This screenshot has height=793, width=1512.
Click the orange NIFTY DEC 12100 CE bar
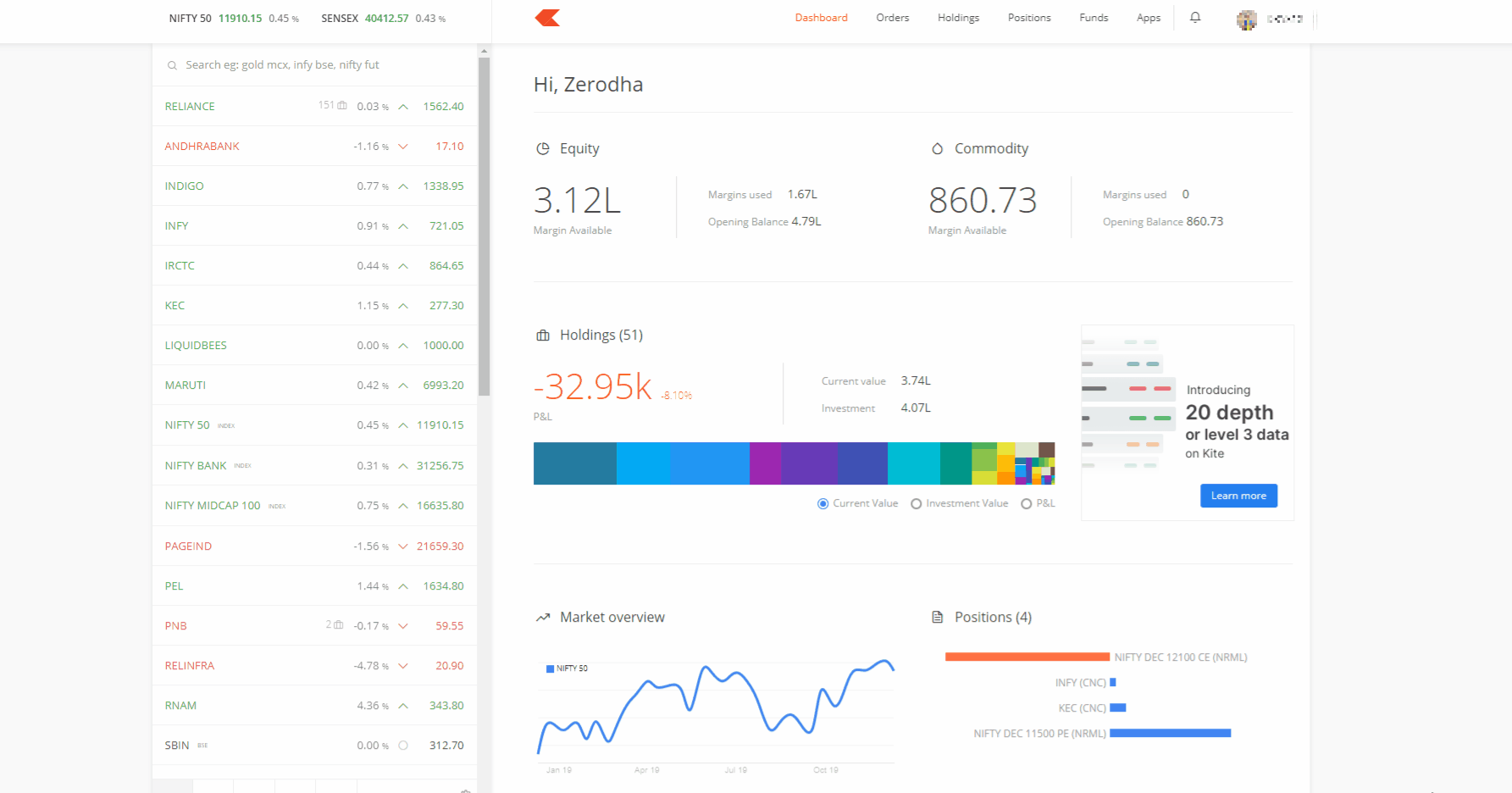[1027, 657]
